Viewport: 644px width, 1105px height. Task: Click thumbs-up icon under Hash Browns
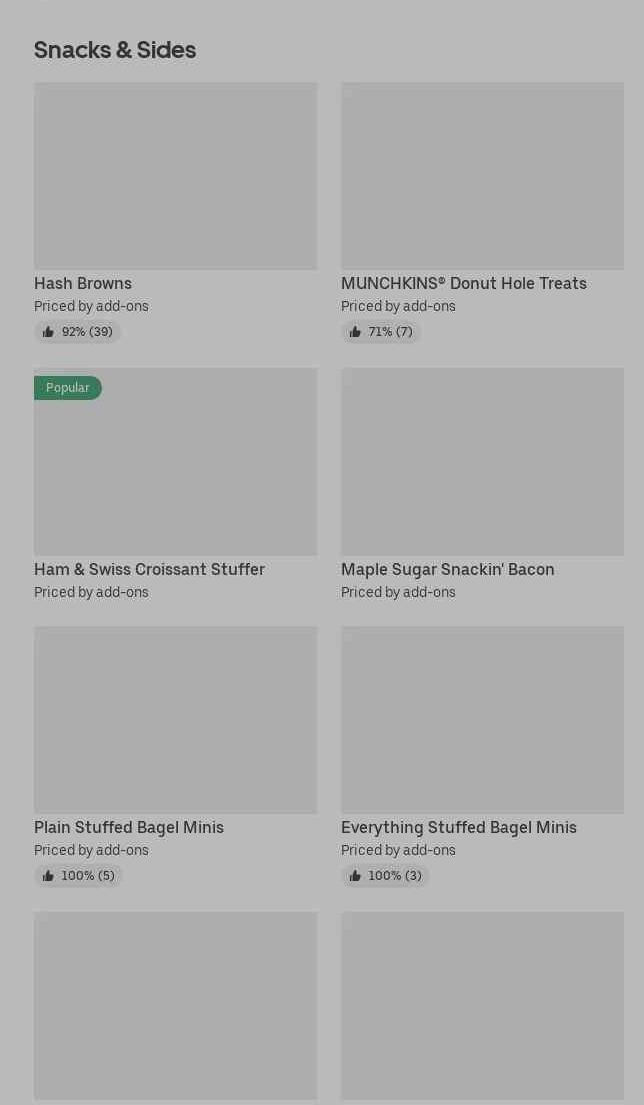[48, 332]
